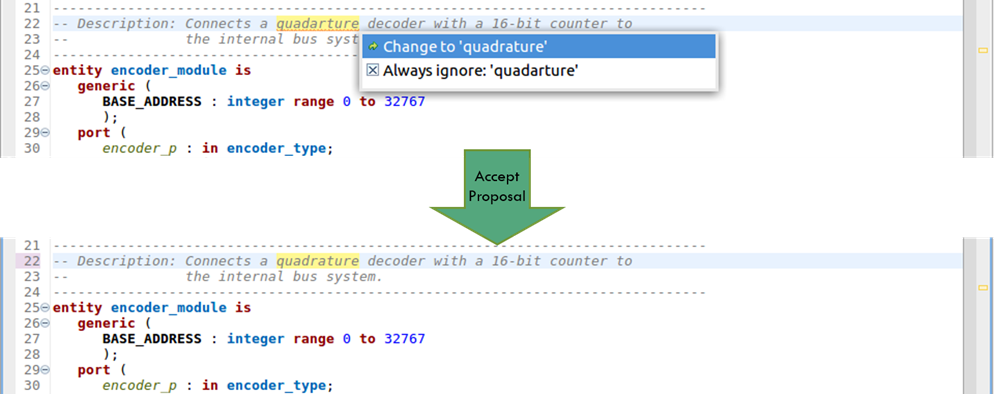Click crossed-box icon beside Always ignore entry

(373, 70)
